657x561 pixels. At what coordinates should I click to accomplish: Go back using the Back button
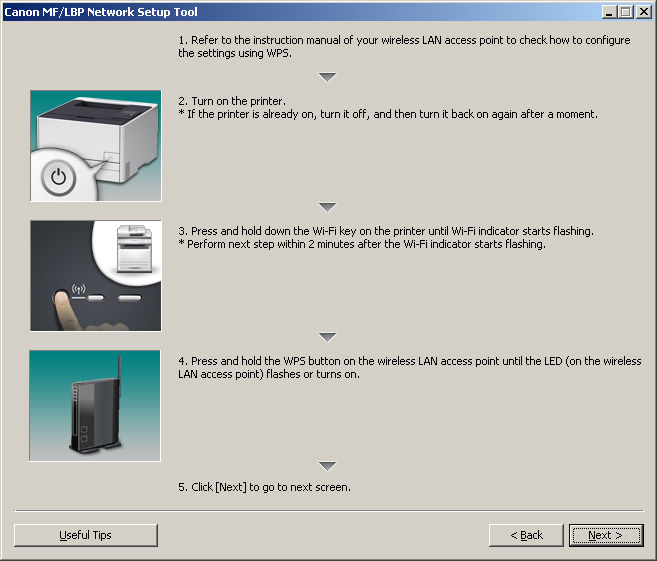click(526, 535)
